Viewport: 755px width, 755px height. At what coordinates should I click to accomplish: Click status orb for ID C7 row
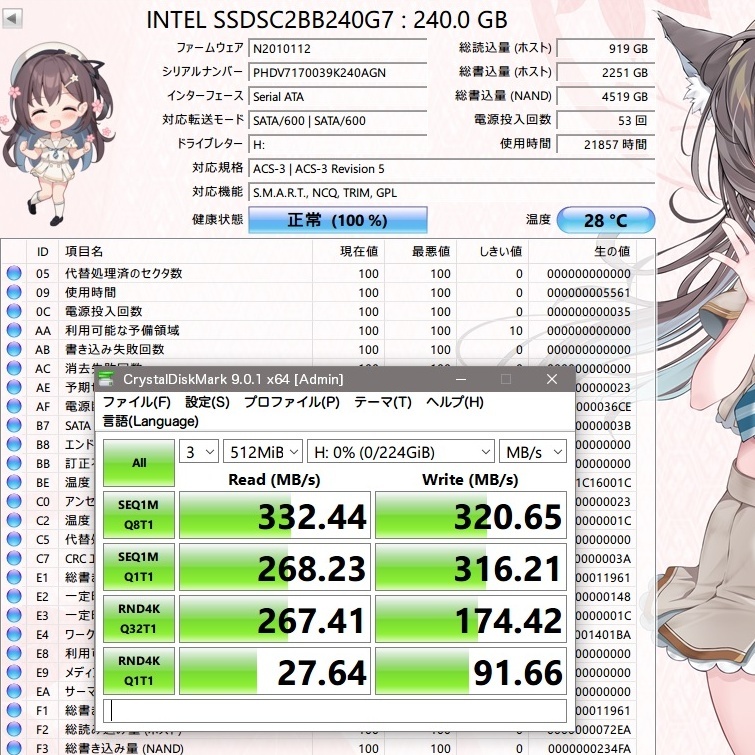pos(14,558)
